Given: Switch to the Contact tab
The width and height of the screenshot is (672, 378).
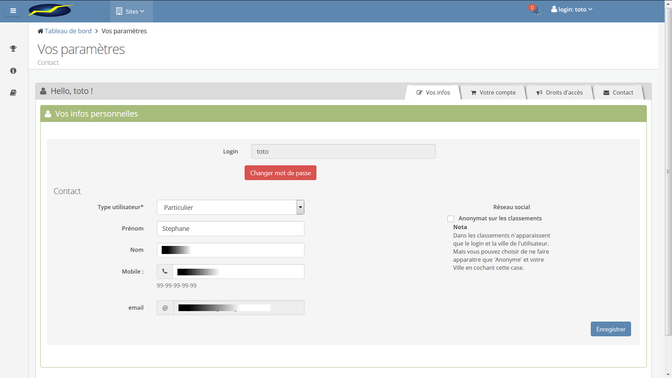Looking at the screenshot, I should point(618,93).
